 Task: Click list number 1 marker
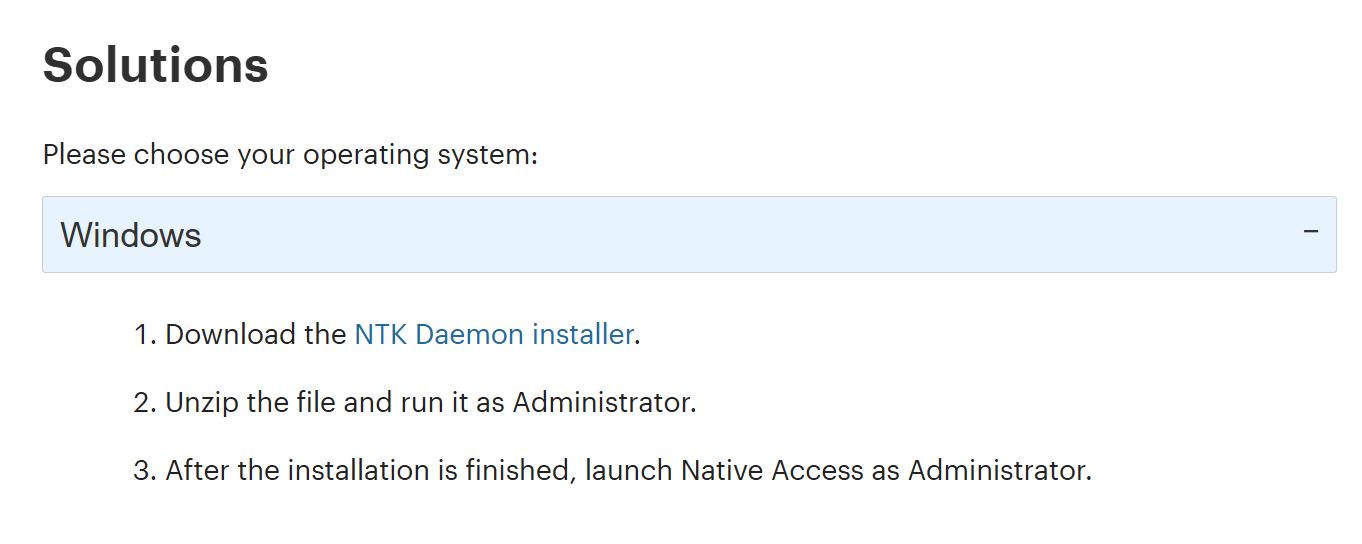tap(144, 334)
